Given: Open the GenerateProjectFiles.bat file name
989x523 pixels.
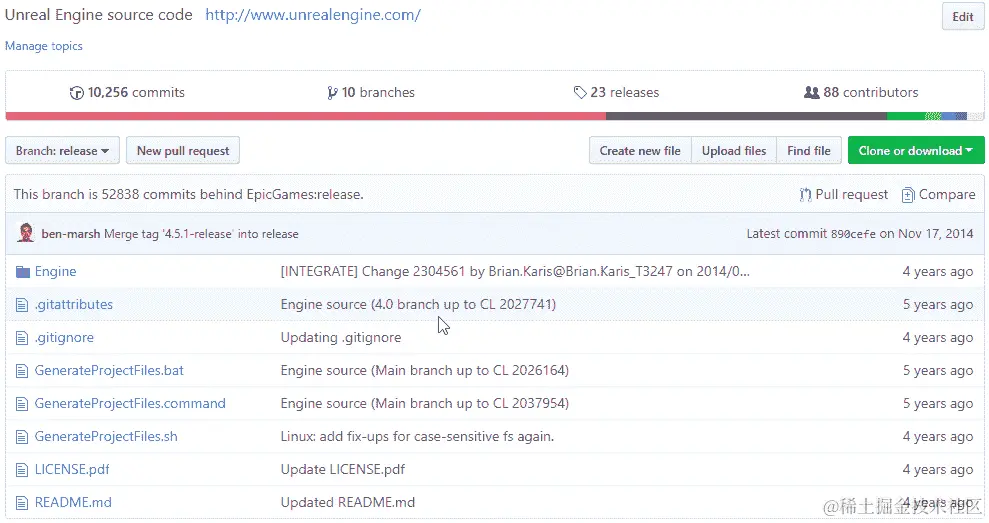Looking at the screenshot, I should pyautogui.click(x=109, y=370).
